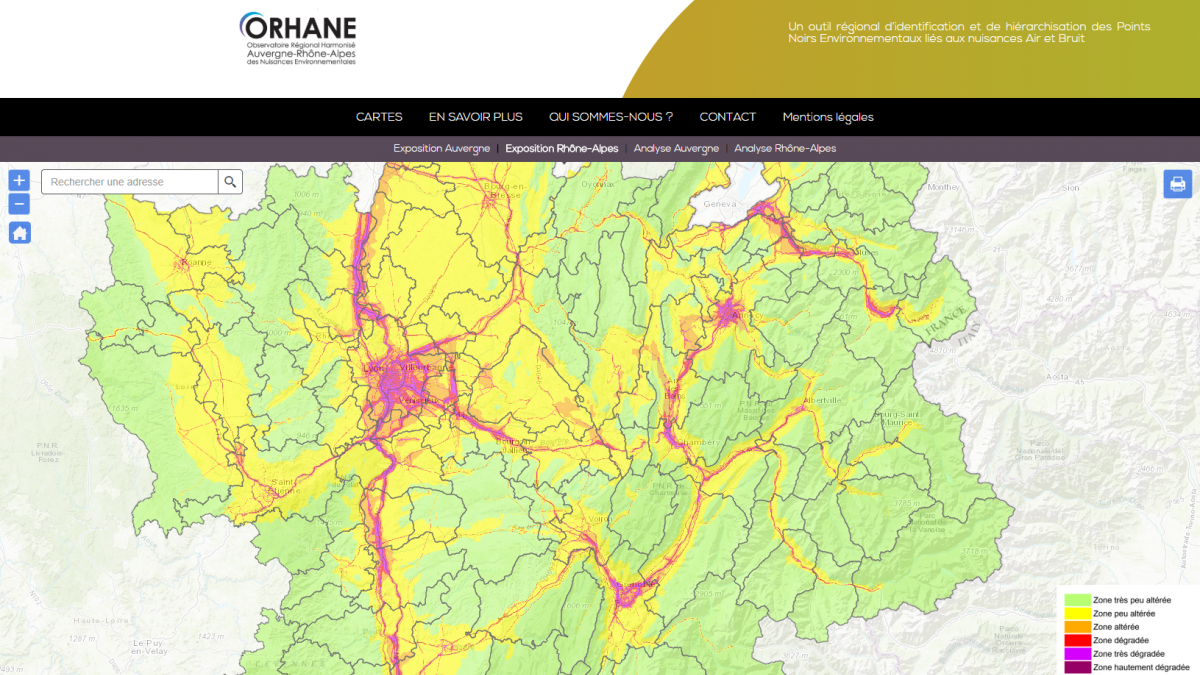Click Lyon on the map
This screenshot has height=675, width=1200.
pos(374,369)
